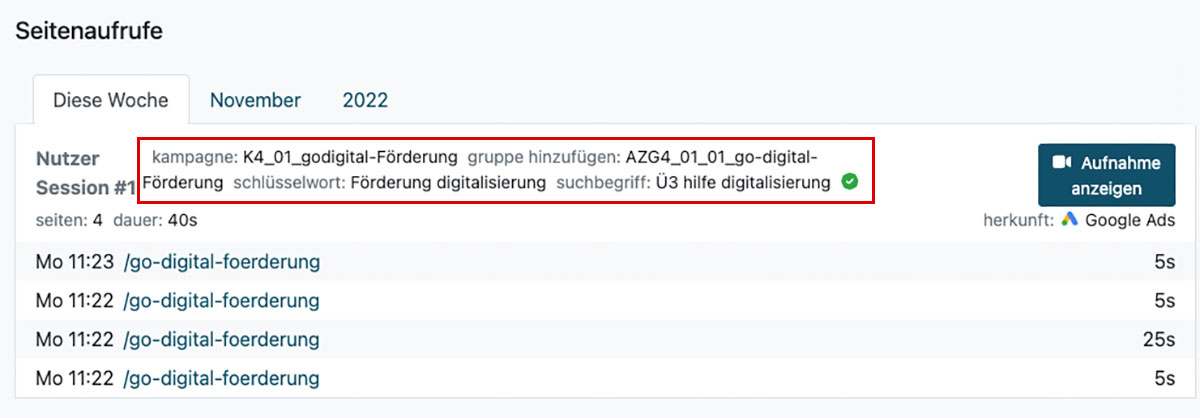
Task: Click the Mo 11:23 timestamp
Action: (x=74, y=262)
